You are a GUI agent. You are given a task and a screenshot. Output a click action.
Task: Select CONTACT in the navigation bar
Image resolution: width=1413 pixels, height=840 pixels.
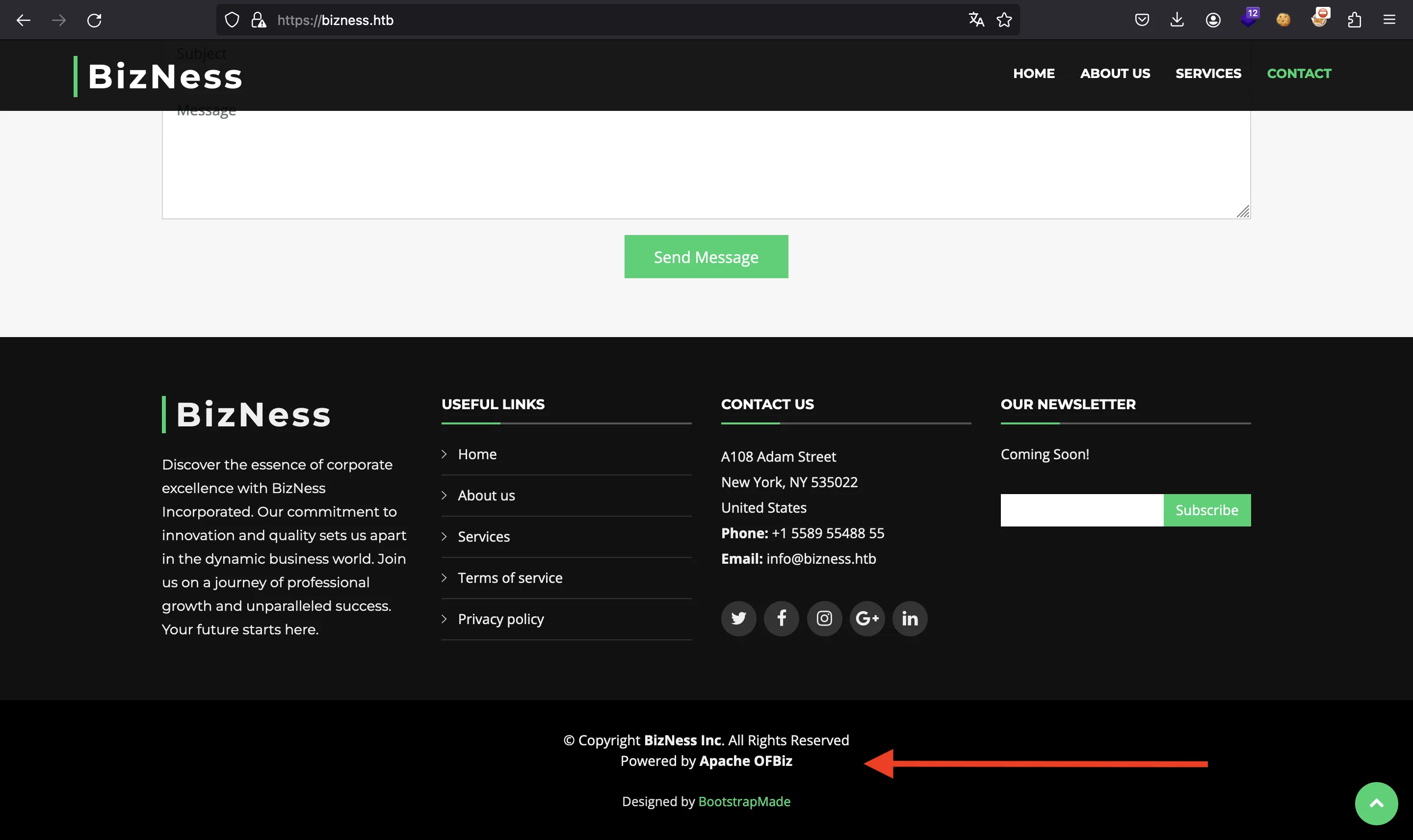(x=1299, y=74)
